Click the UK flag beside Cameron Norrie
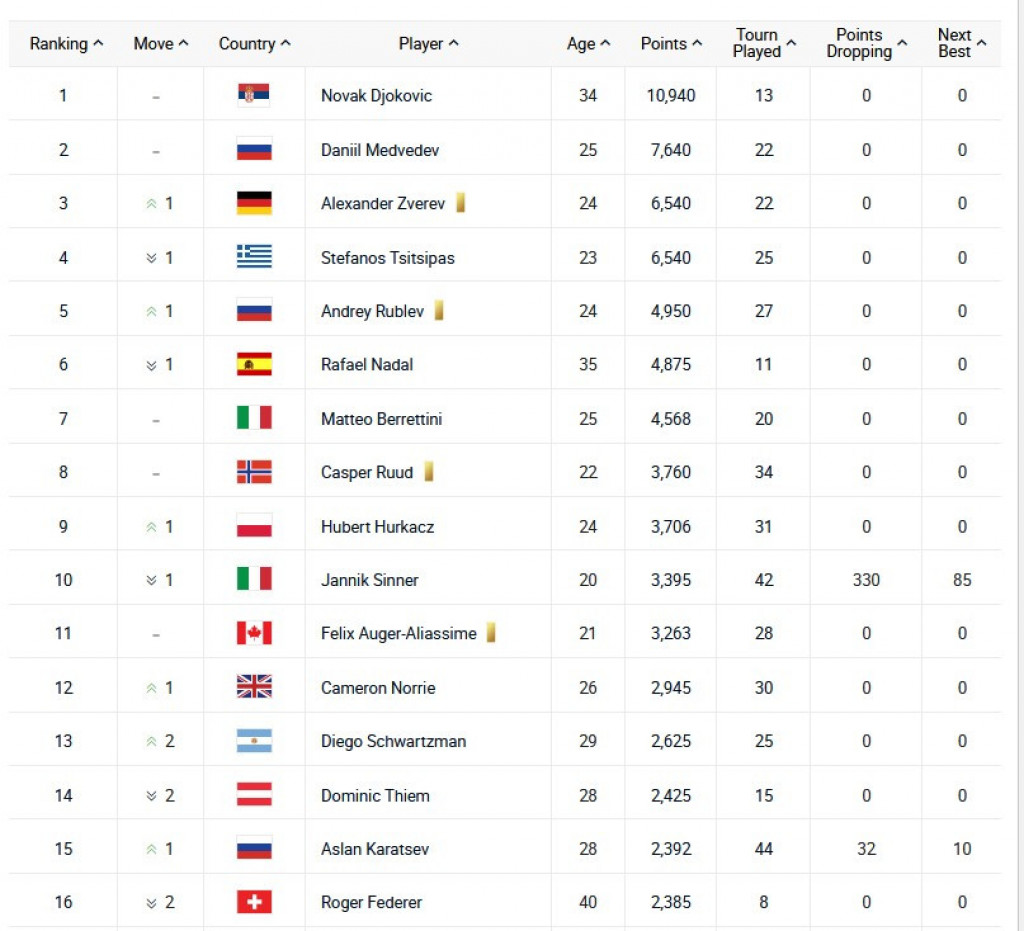Viewport: 1024px width, 931px height. pos(254,688)
